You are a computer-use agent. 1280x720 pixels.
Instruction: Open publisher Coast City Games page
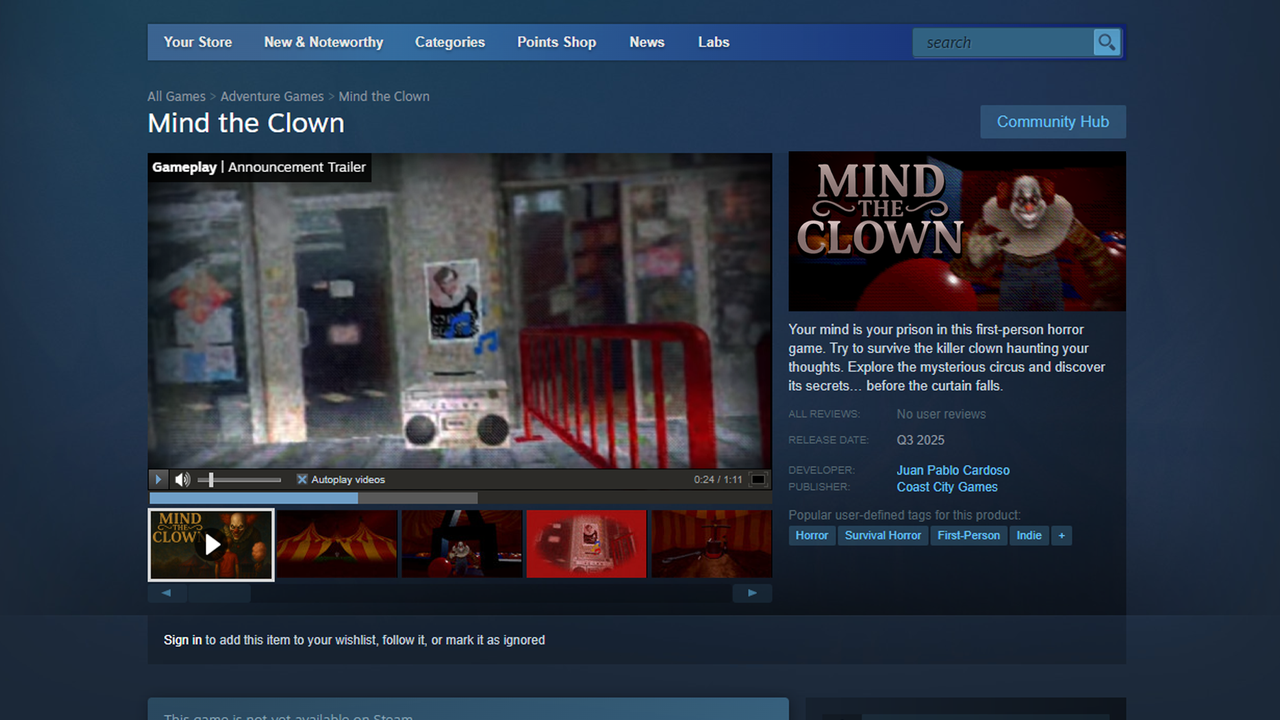point(947,487)
